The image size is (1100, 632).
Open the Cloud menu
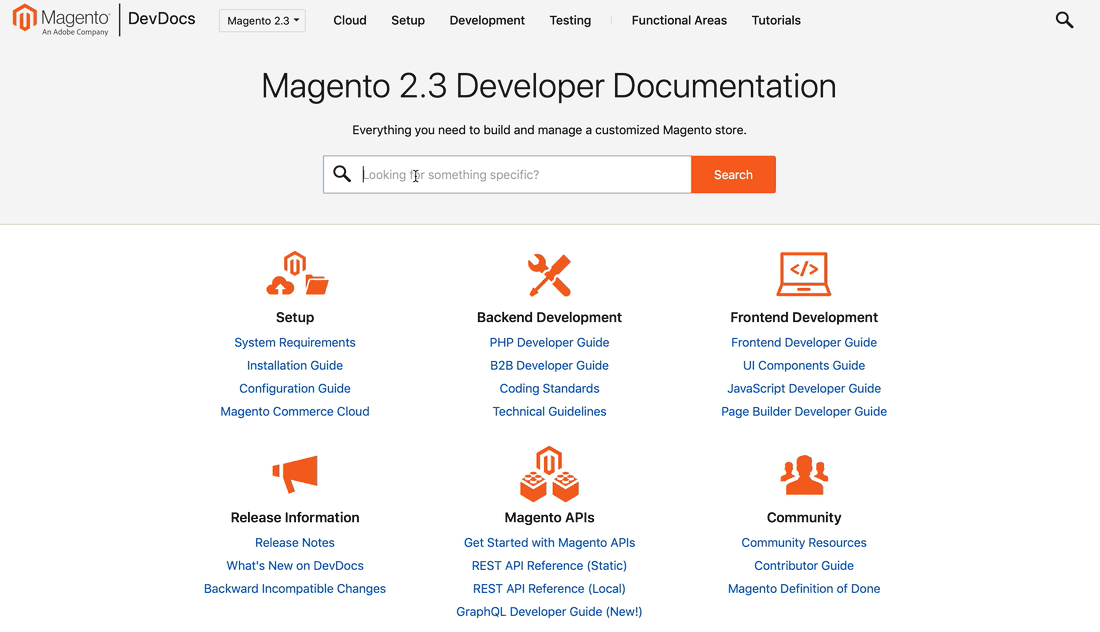(x=349, y=20)
